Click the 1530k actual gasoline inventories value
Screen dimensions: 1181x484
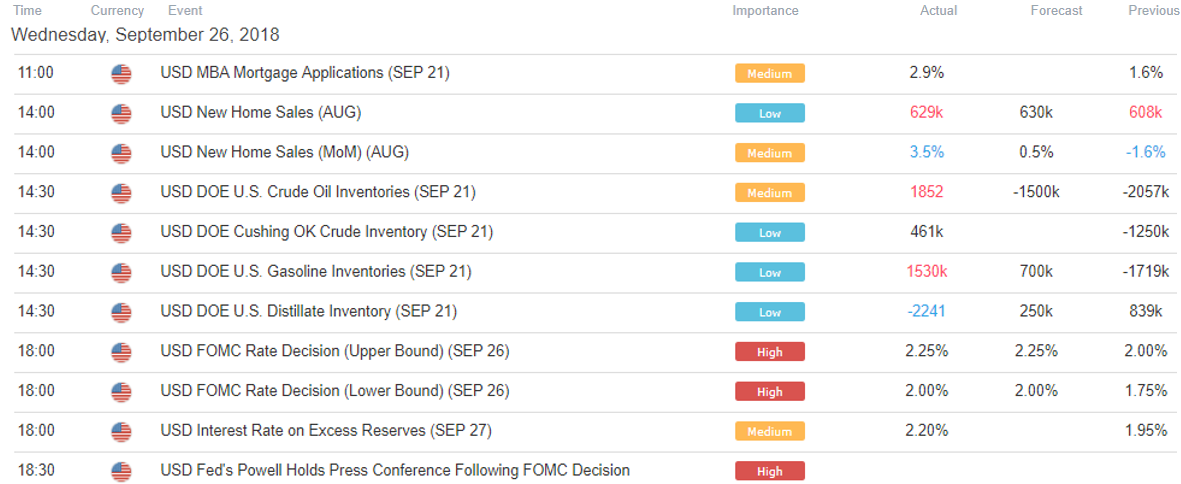(926, 272)
